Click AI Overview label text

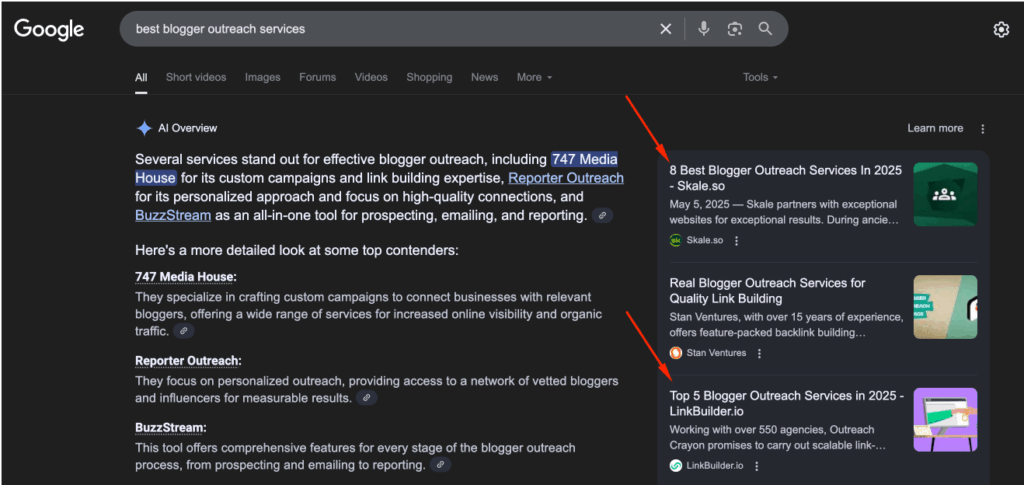[x=187, y=128]
